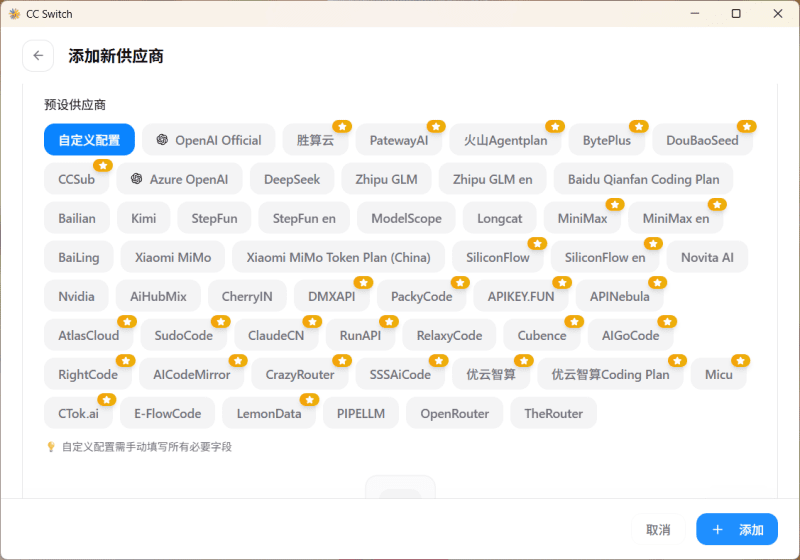Pick the Zhipu GLM preset
This screenshot has height=560, width=800.
[386, 179]
